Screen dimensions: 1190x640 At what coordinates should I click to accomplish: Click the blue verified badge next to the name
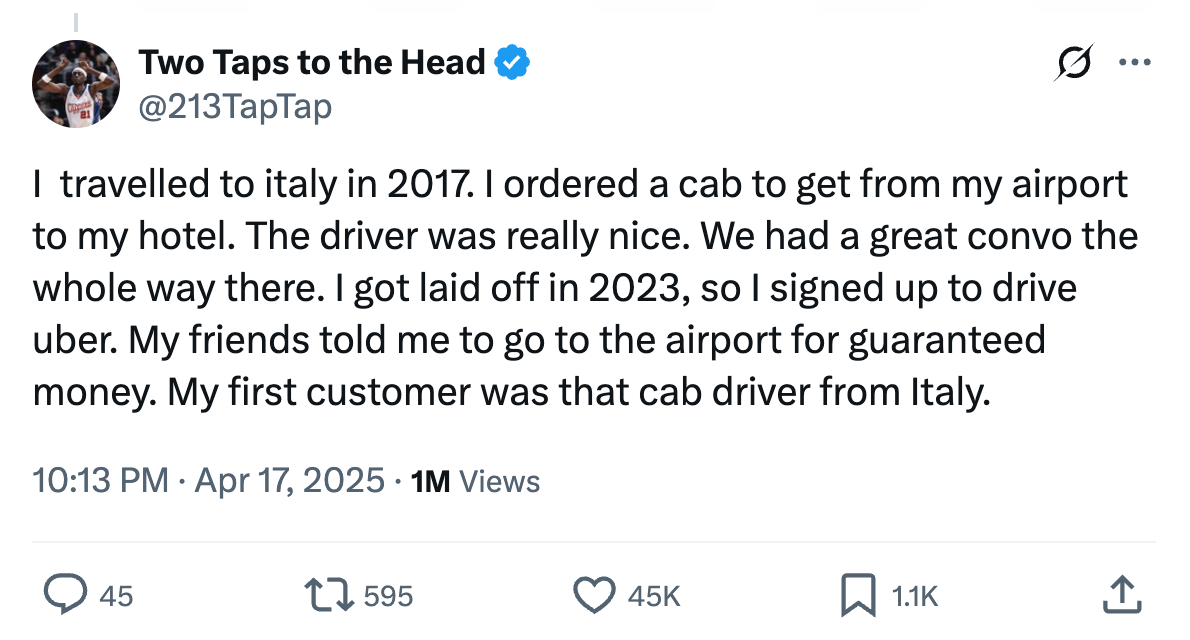[511, 61]
